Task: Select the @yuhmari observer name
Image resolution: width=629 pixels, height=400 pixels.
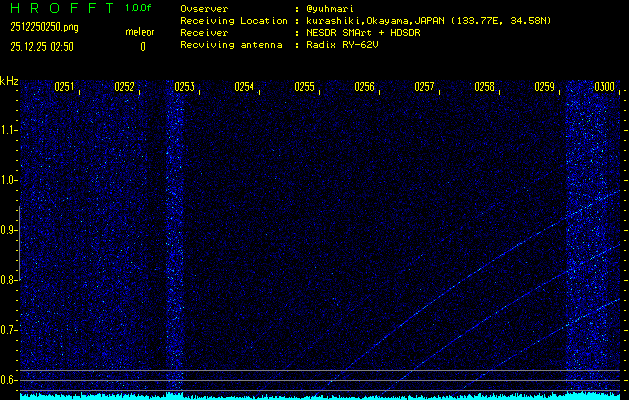Action: pyautogui.click(x=329, y=9)
